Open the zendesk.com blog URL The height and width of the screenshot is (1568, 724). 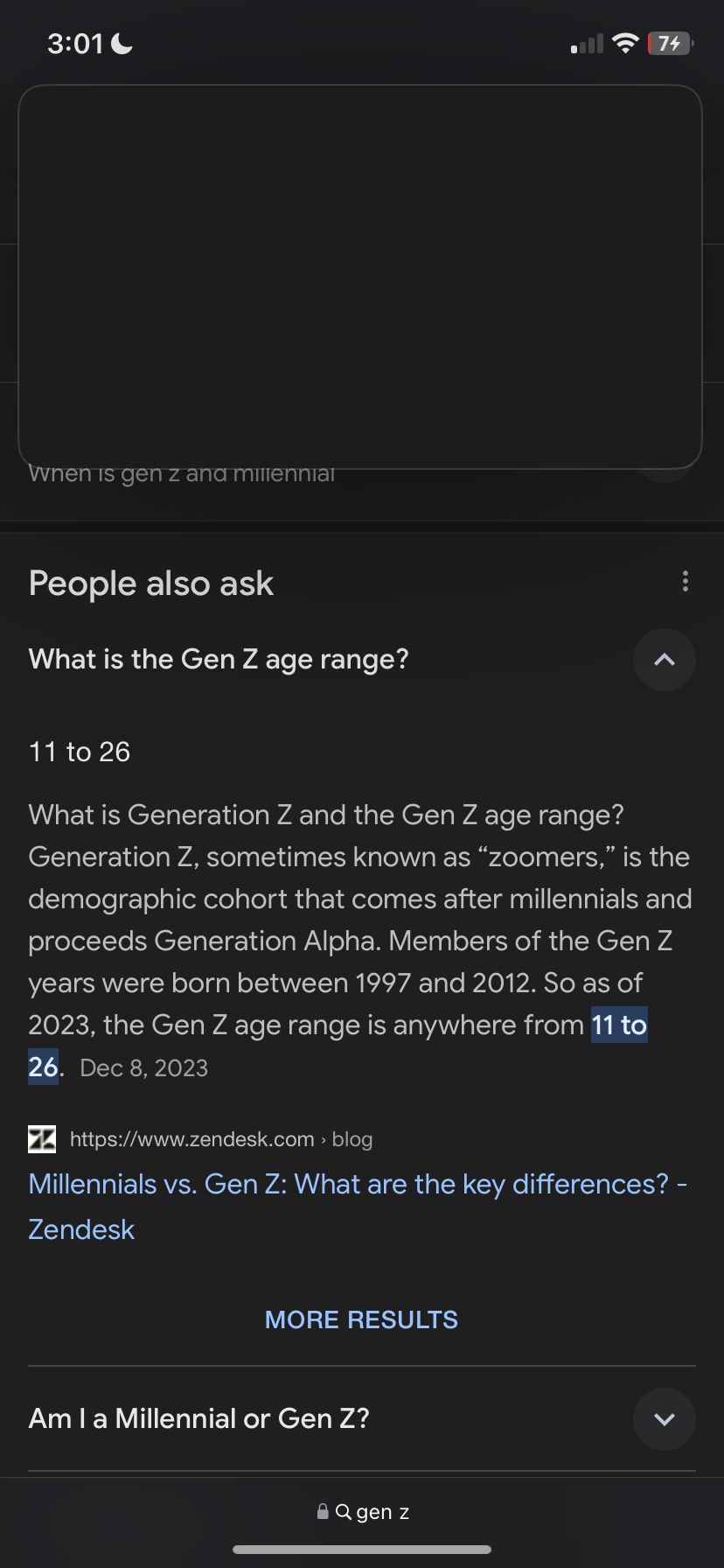221,1139
